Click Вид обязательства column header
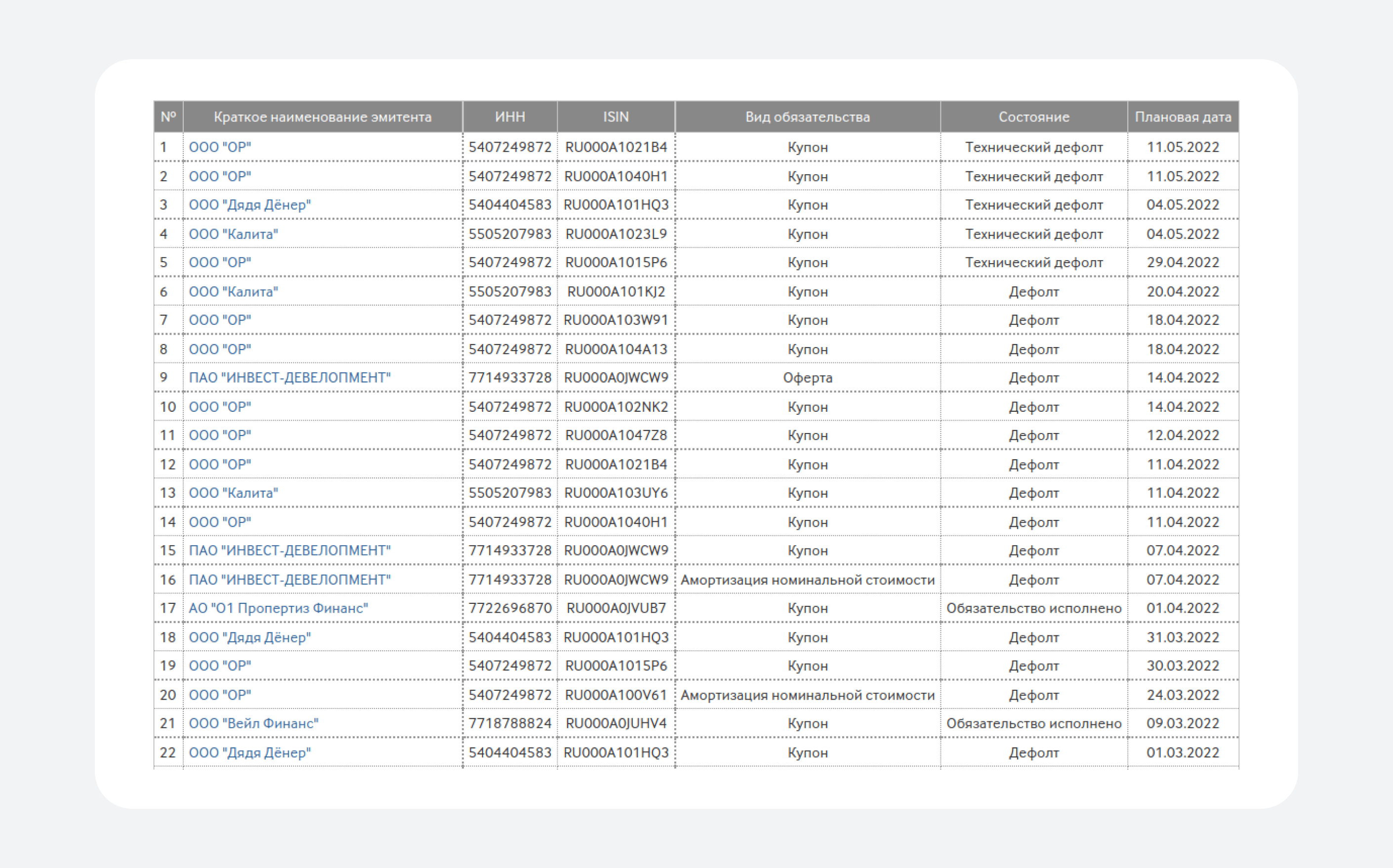 [x=807, y=117]
